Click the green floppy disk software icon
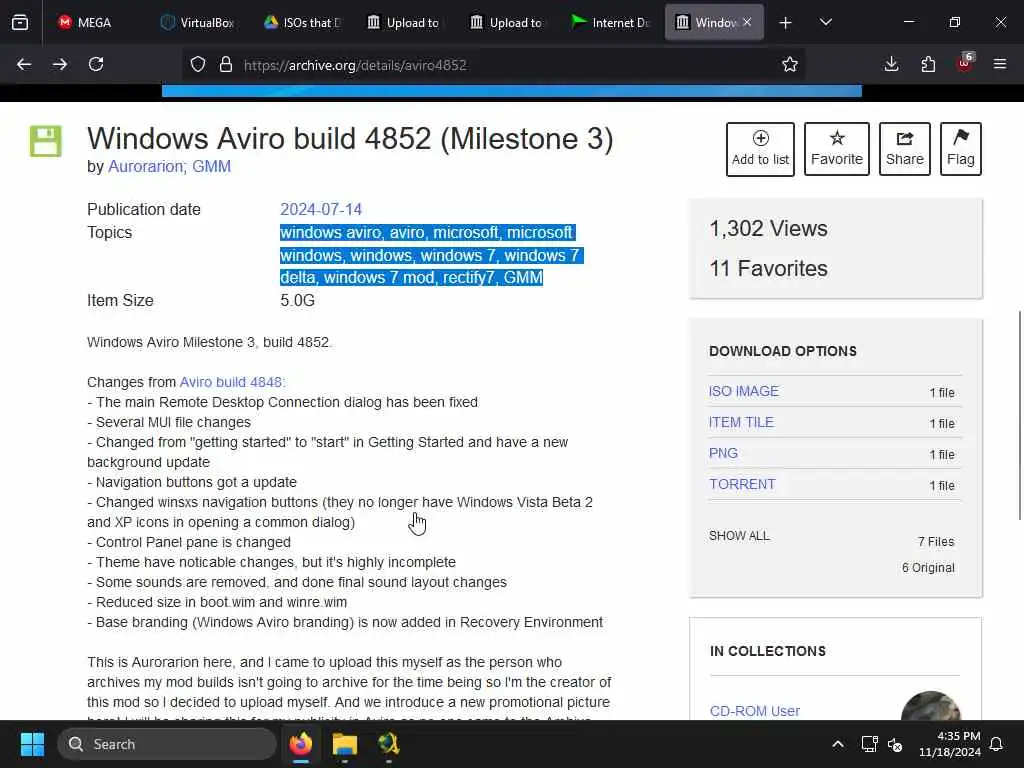Image resolution: width=1024 pixels, height=768 pixels. point(46,141)
